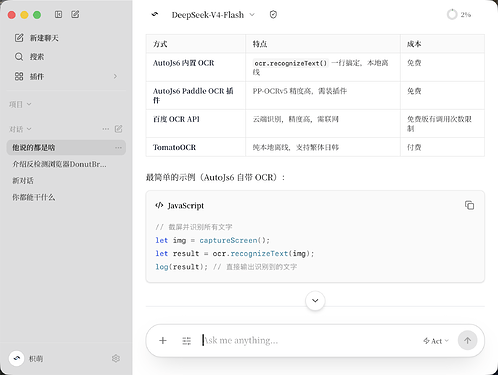Collapse the 项目 section
This screenshot has width=498, height=375.
[x=20, y=104]
